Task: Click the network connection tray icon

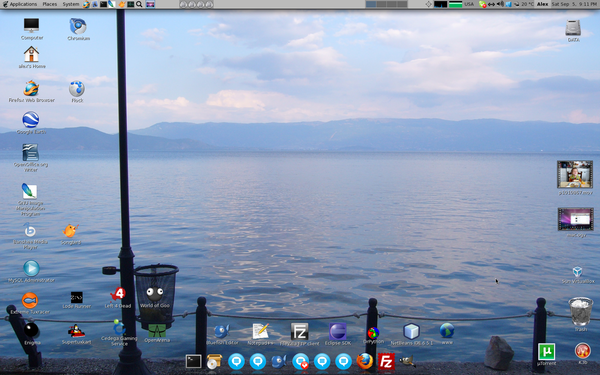Action: (491, 5)
